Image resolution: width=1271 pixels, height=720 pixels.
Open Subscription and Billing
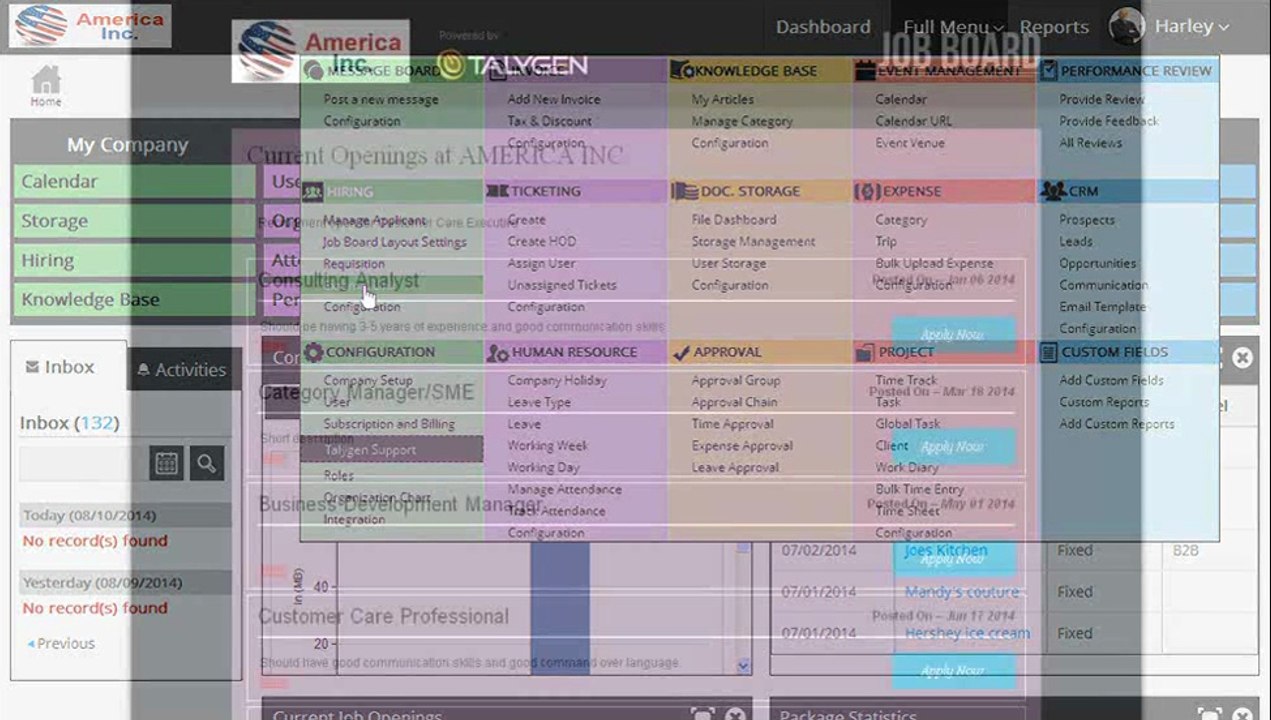coord(389,424)
